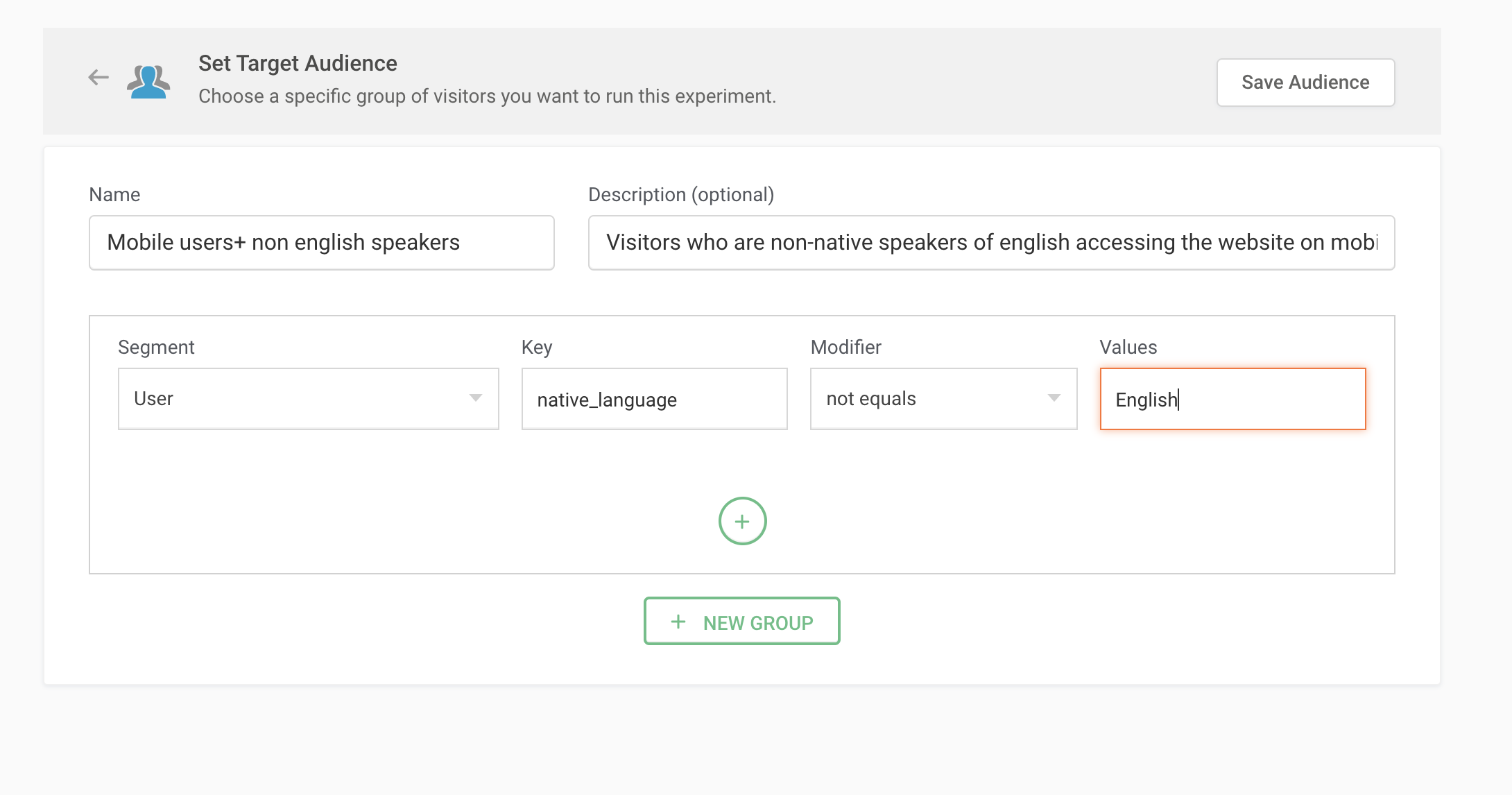Screen dimensions: 1512x795
Task: Click the experiment visitors subtitle text
Action: pos(487,96)
